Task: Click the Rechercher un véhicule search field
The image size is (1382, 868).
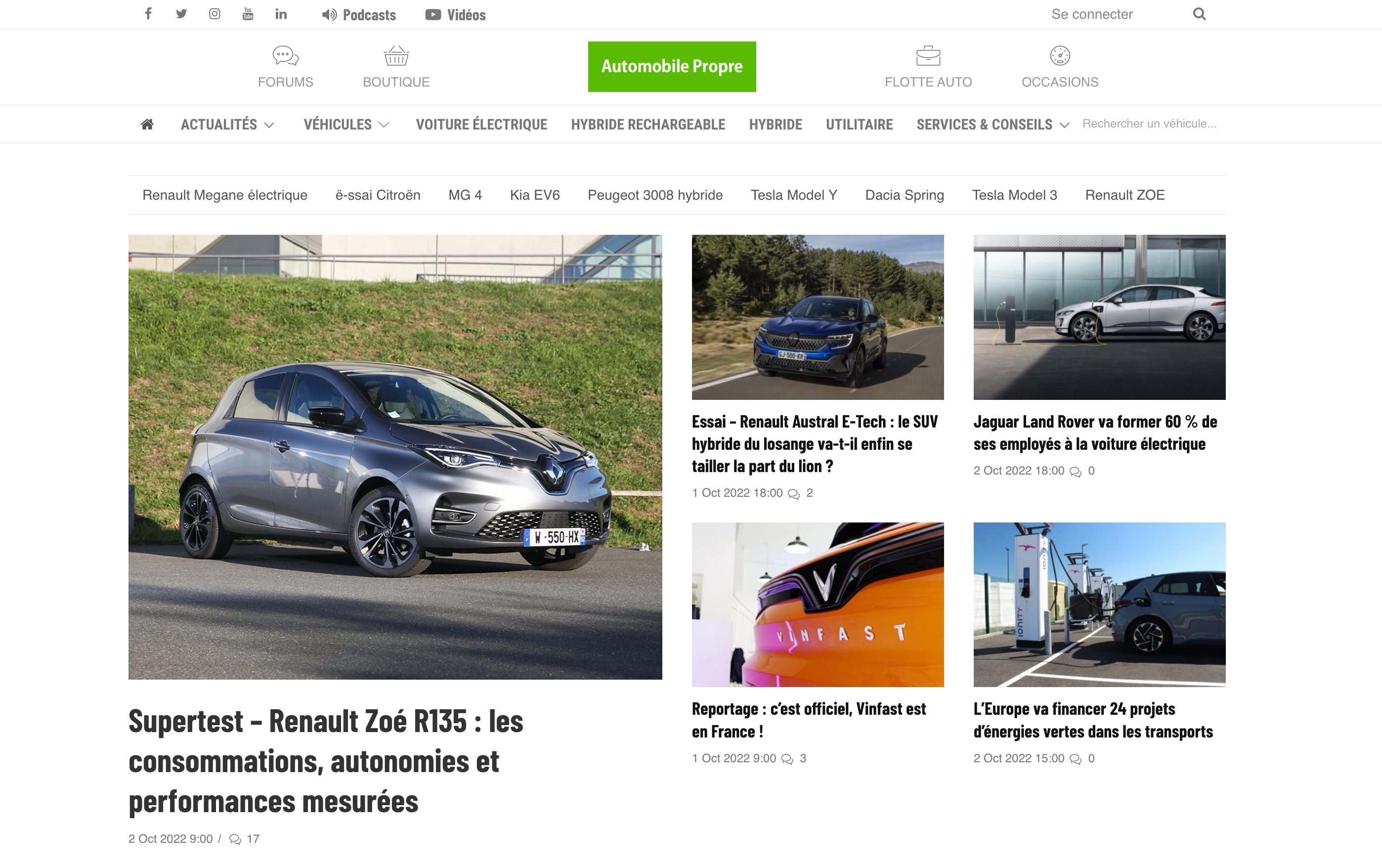Action: (x=1149, y=124)
